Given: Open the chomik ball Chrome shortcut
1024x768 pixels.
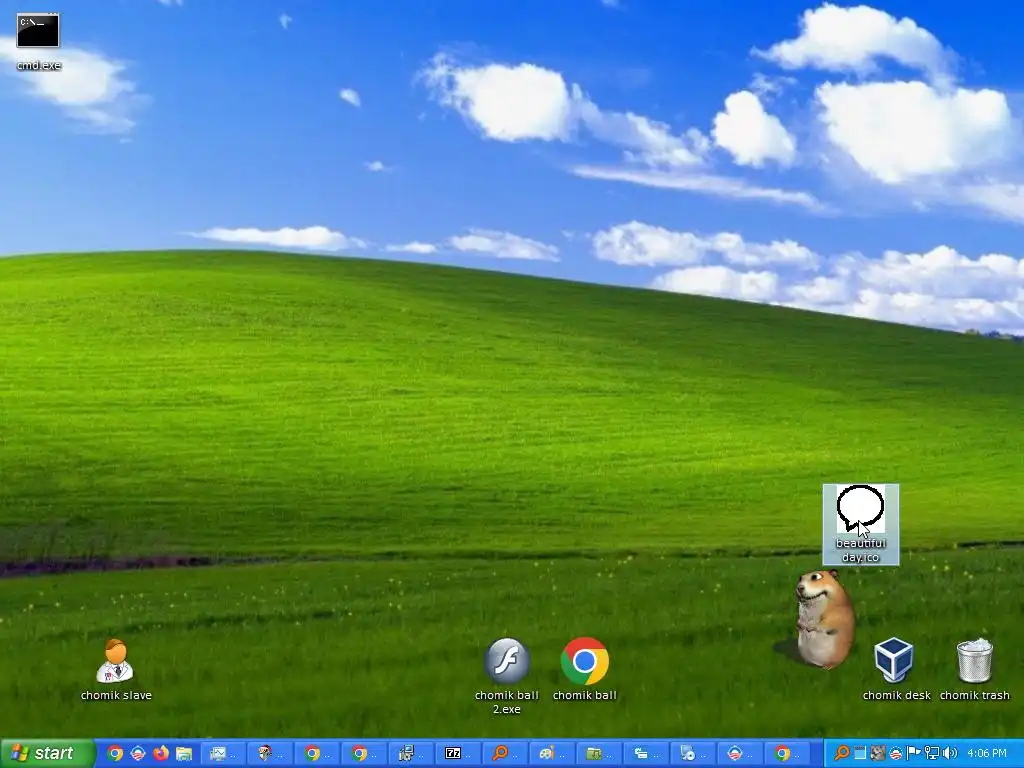Looking at the screenshot, I should [x=584, y=669].
